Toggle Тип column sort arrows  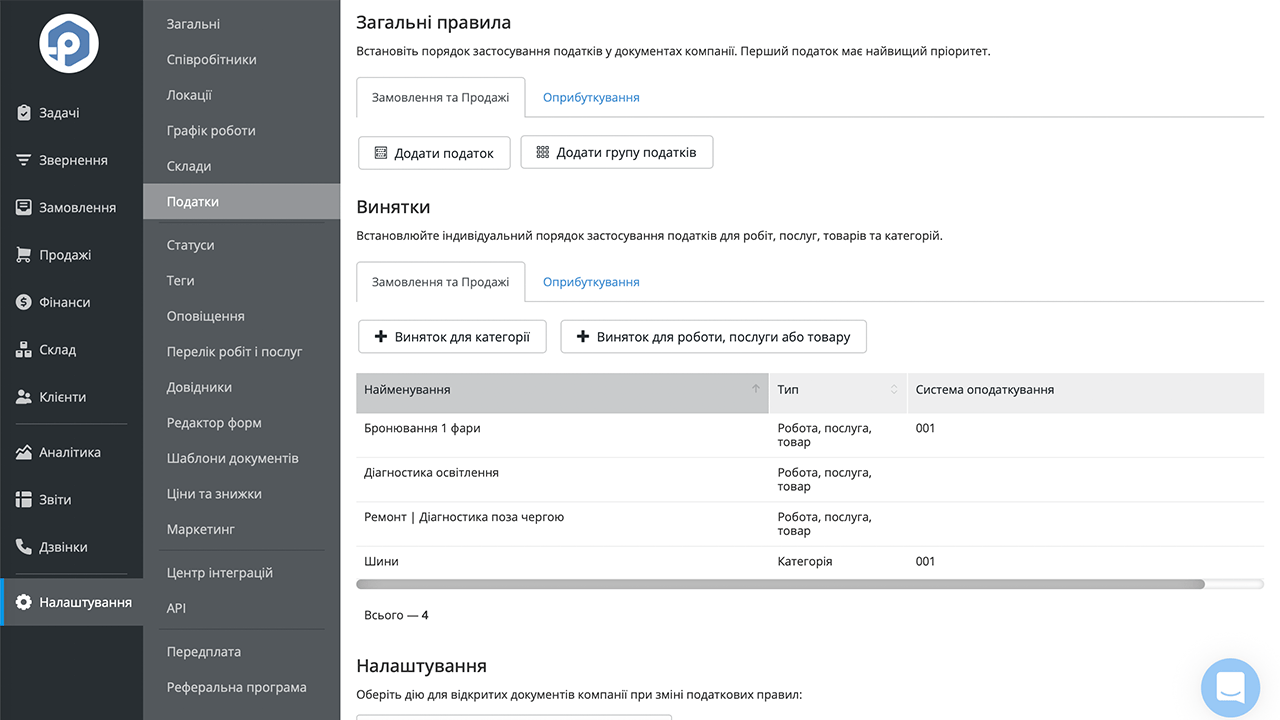point(894,390)
